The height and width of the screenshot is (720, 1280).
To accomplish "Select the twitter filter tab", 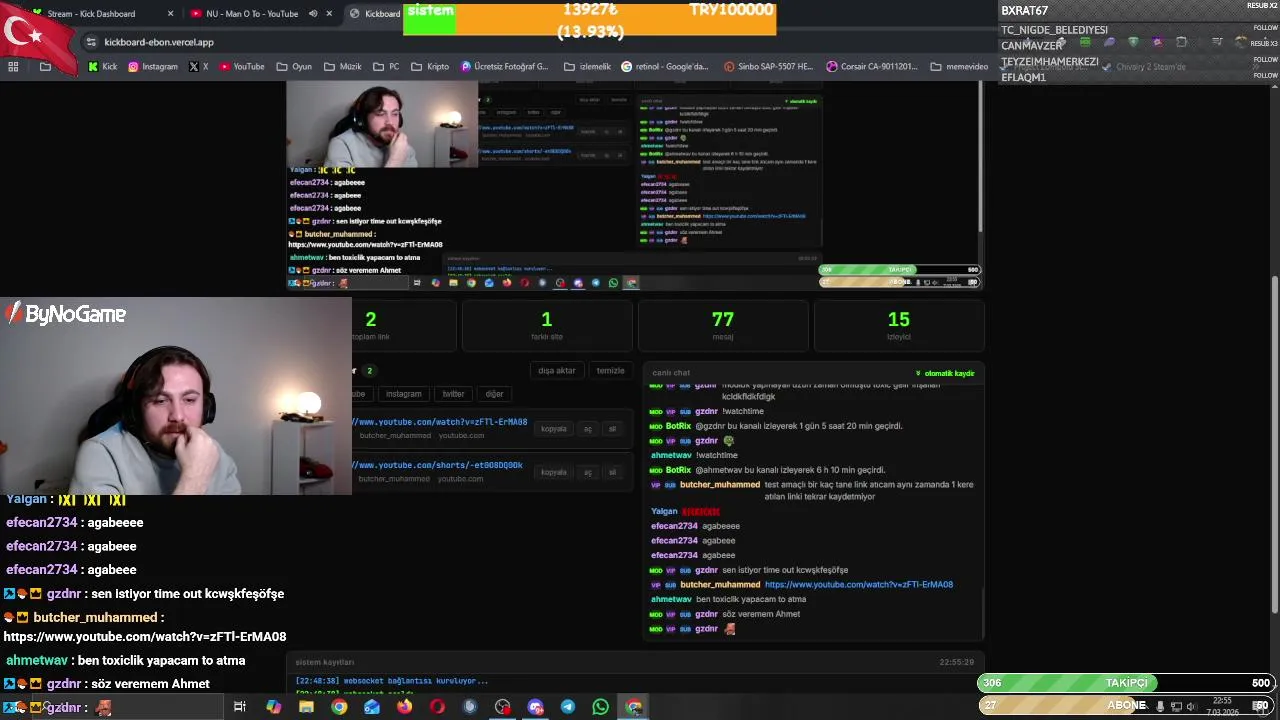I will pos(453,394).
